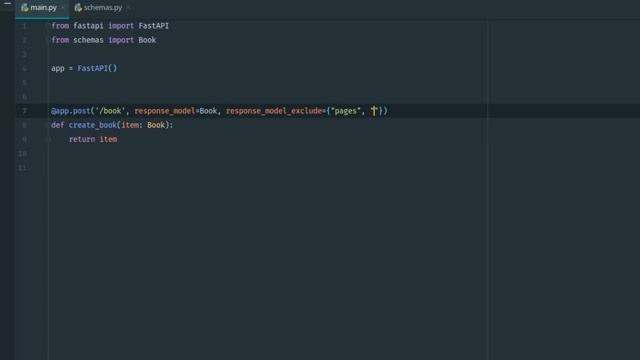Collapse tool window via top-left minimize bar
The width and height of the screenshot is (640, 360).
7,3
